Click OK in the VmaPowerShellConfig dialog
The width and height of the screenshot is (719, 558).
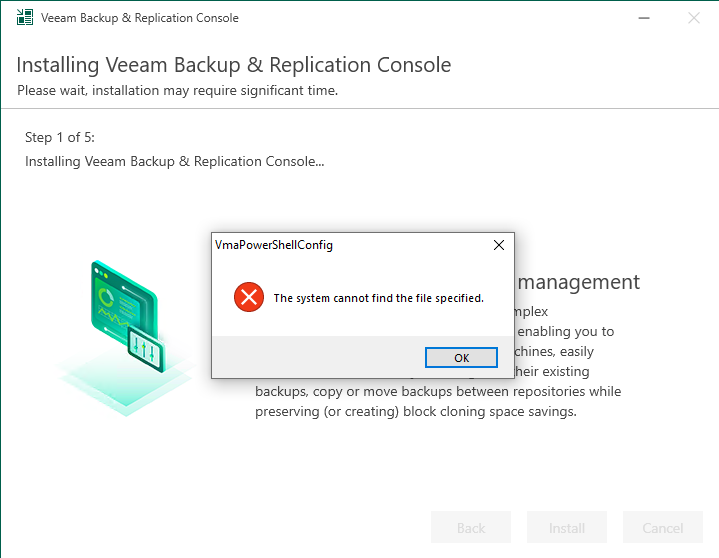click(x=461, y=358)
